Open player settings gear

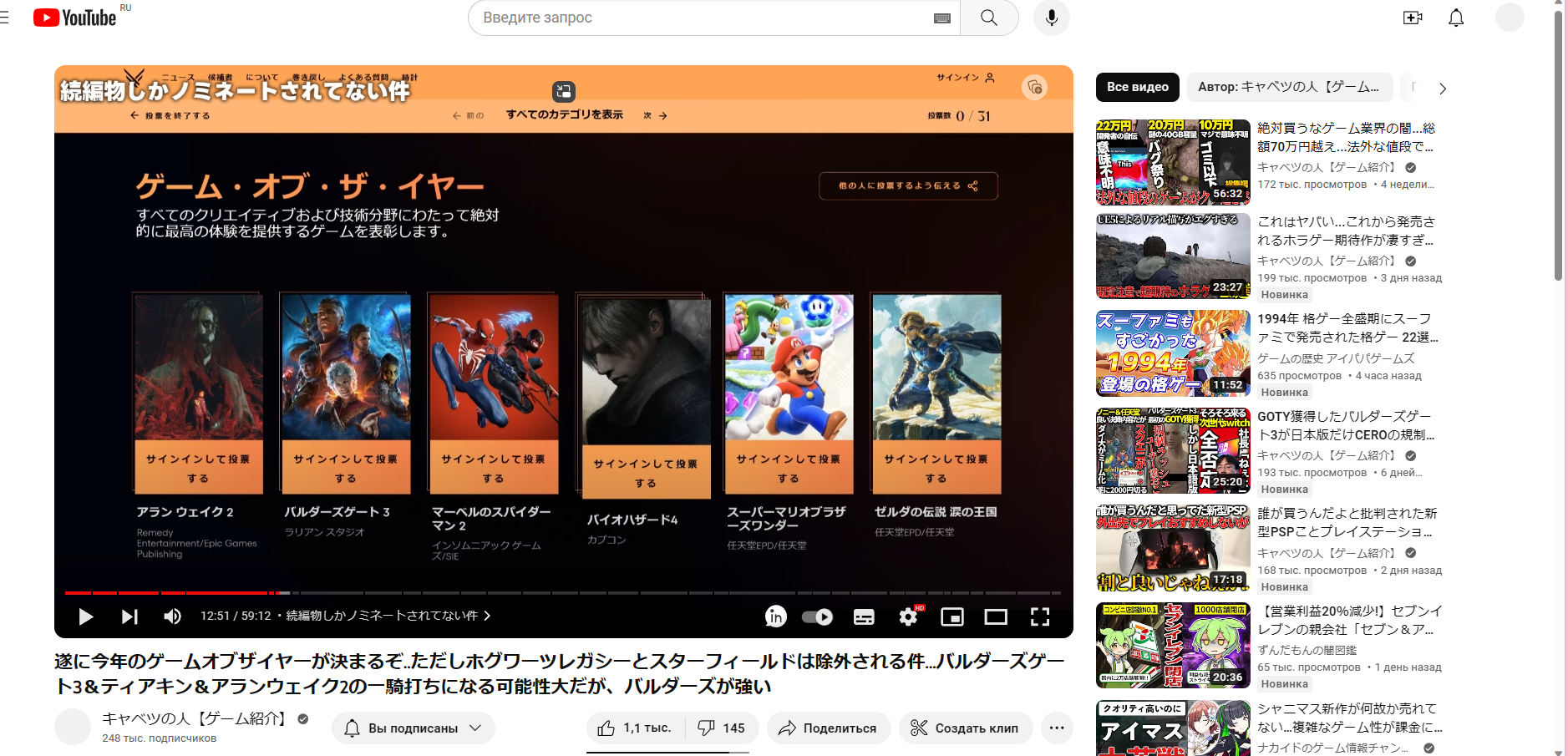pos(908,617)
